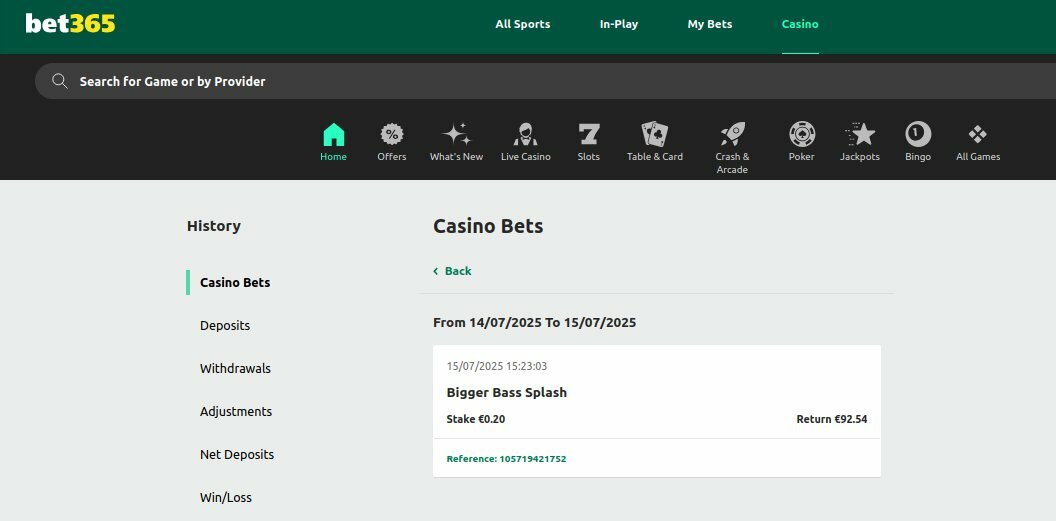Focus the Search for Game or Provider field
The width and height of the screenshot is (1056, 521).
point(546,81)
